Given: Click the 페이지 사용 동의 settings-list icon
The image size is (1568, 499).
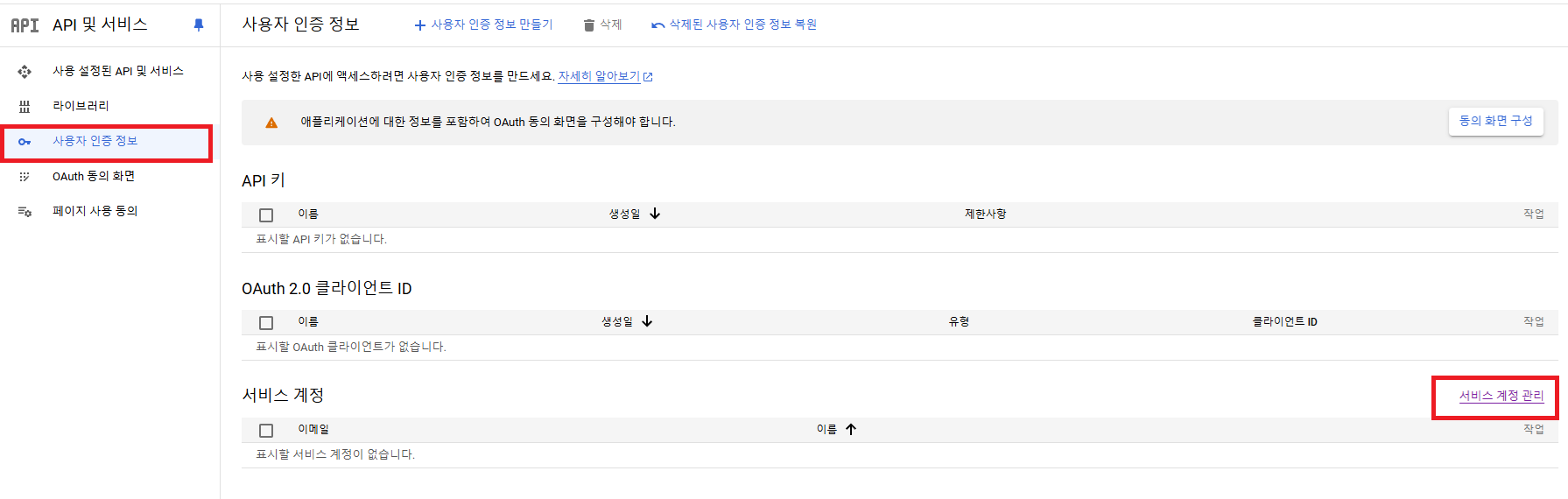Looking at the screenshot, I should [25, 211].
